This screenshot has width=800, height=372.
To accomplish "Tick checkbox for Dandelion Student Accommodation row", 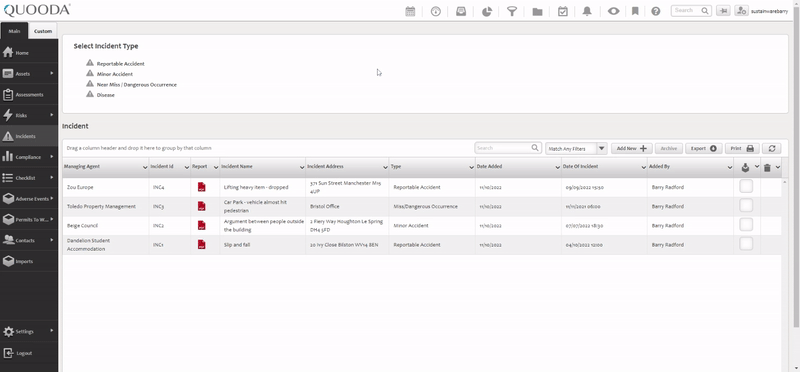I will pos(746,243).
